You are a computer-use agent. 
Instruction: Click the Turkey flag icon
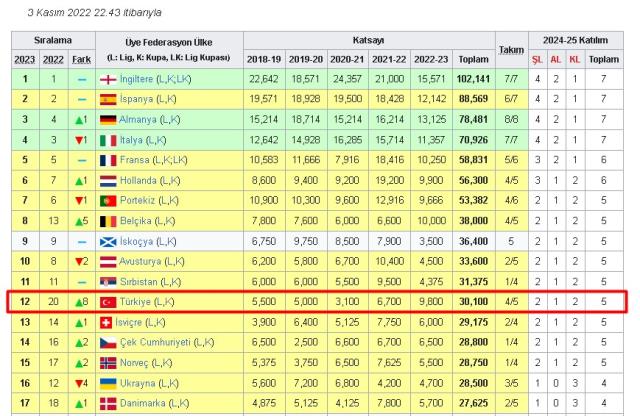tap(108, 302)
